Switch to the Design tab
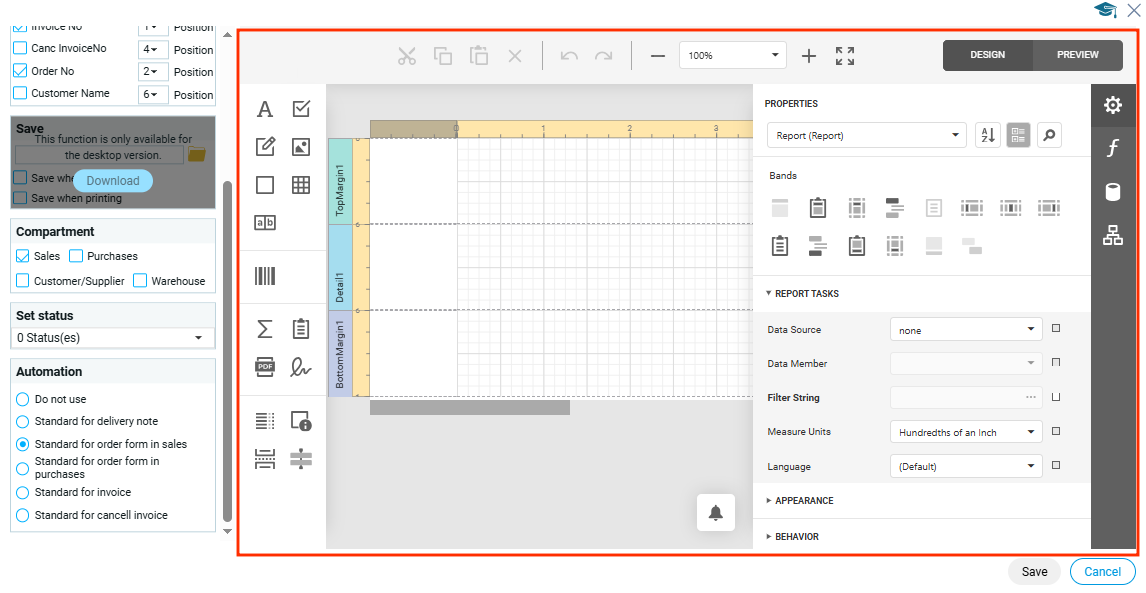Screen dimensions: 1146x593 click(x=987, y=55)
